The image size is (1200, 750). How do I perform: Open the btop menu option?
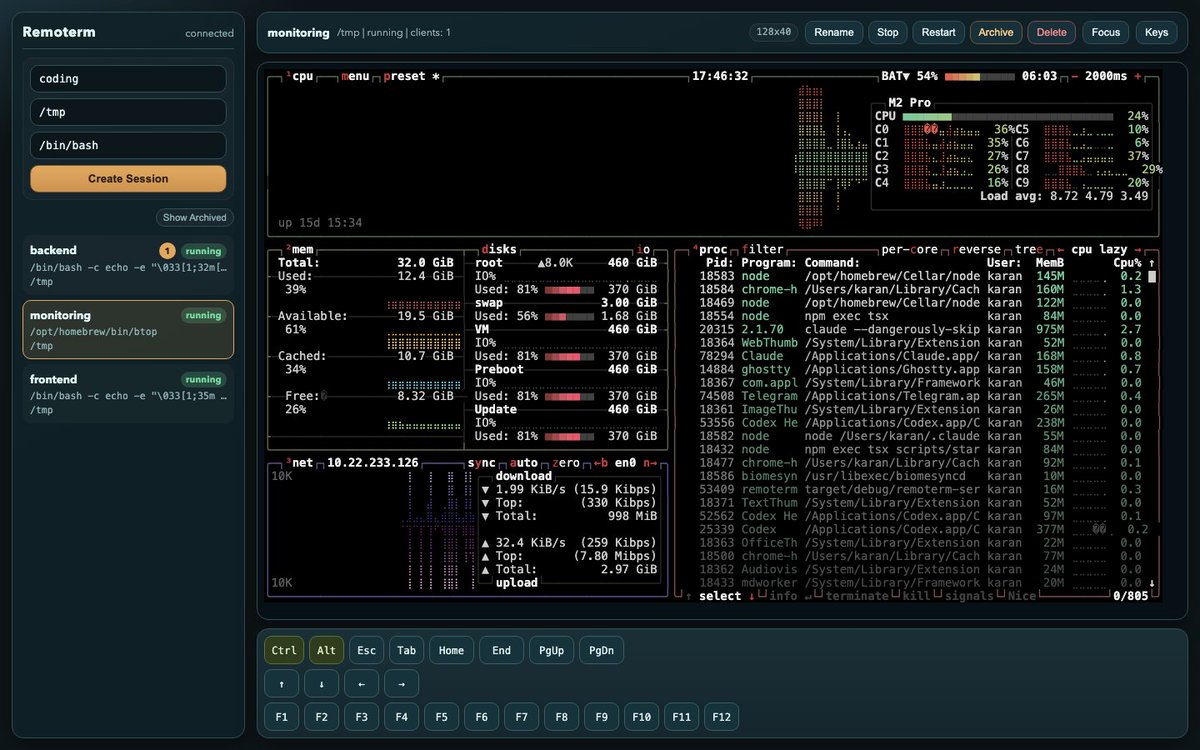[355, 76]
